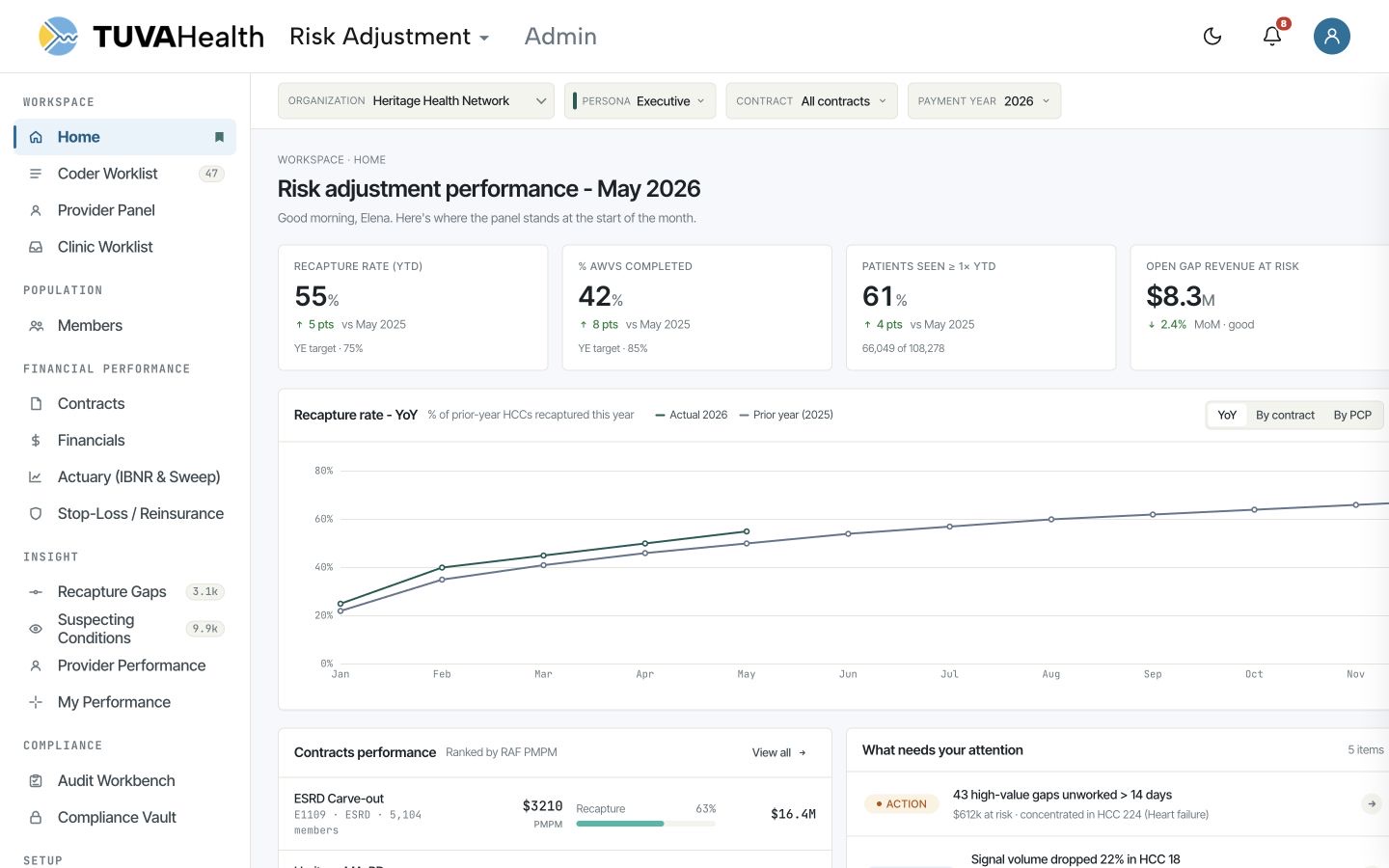
Task: Click the Patients Seen ≥ 1× YTD card
Action: 981,308
